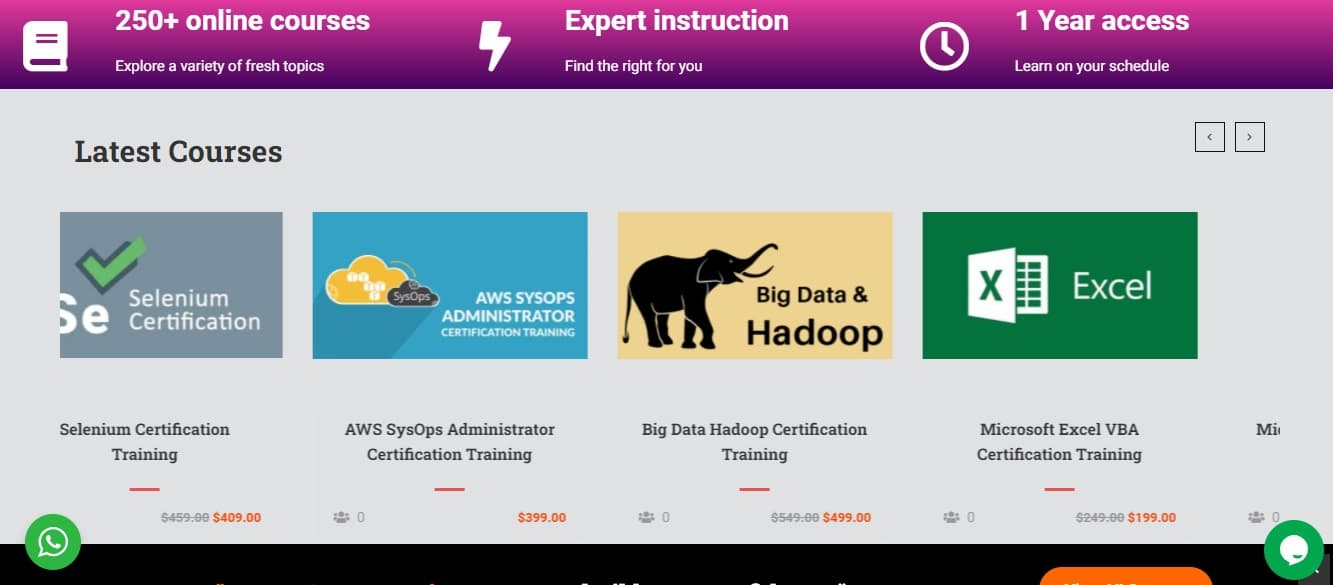1333x585 pixels.
Task: Click enrolled-students icon under AWS SysOps course
Action: 341,517
